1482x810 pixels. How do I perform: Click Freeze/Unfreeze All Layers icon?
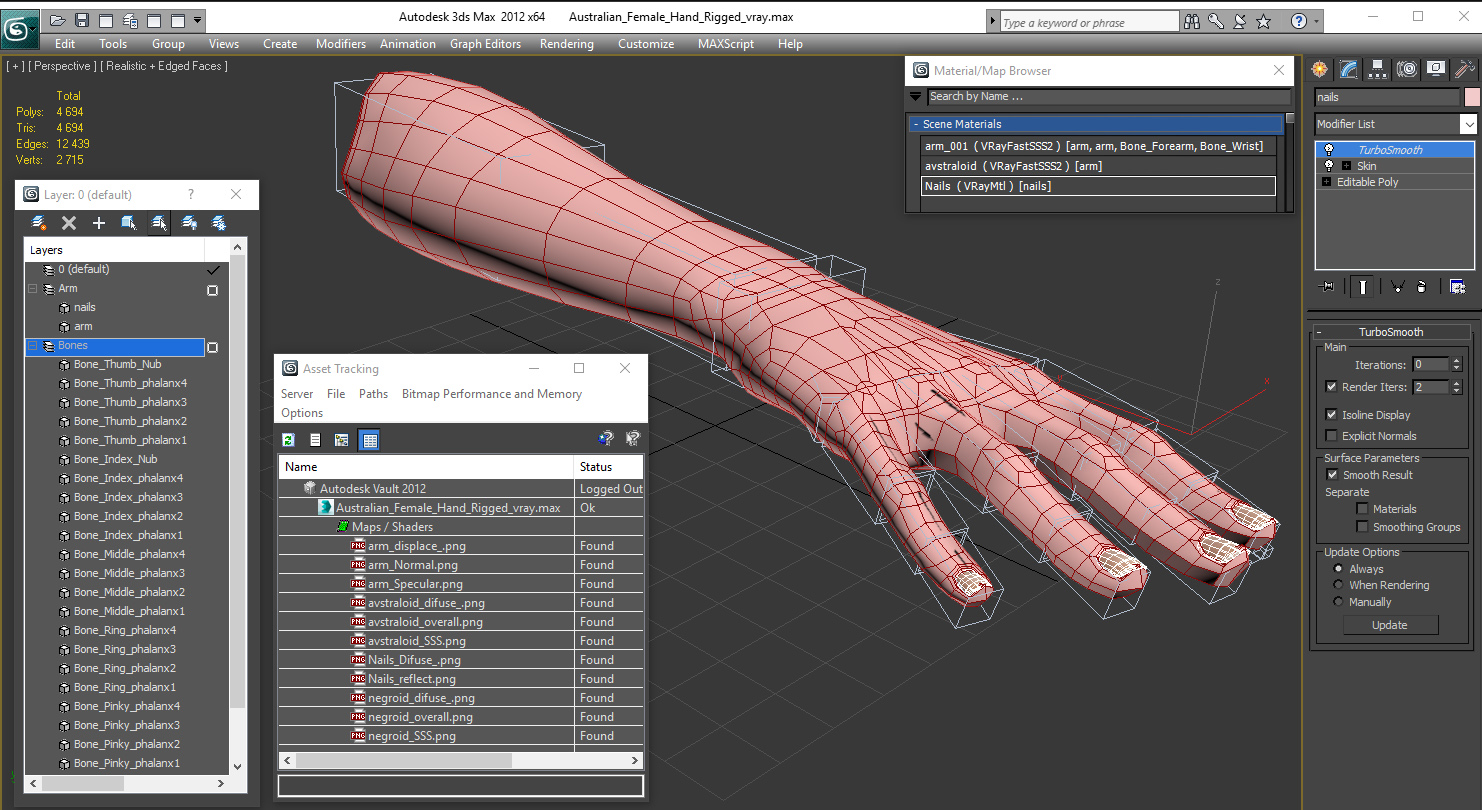[219, 223]
